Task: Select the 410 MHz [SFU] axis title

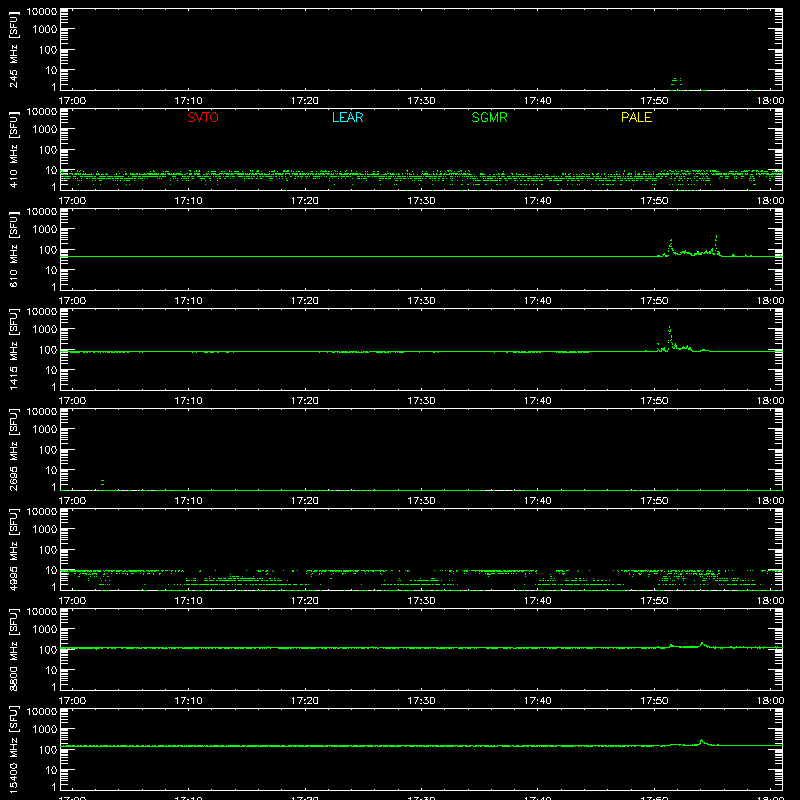Action: pos(13,149)
